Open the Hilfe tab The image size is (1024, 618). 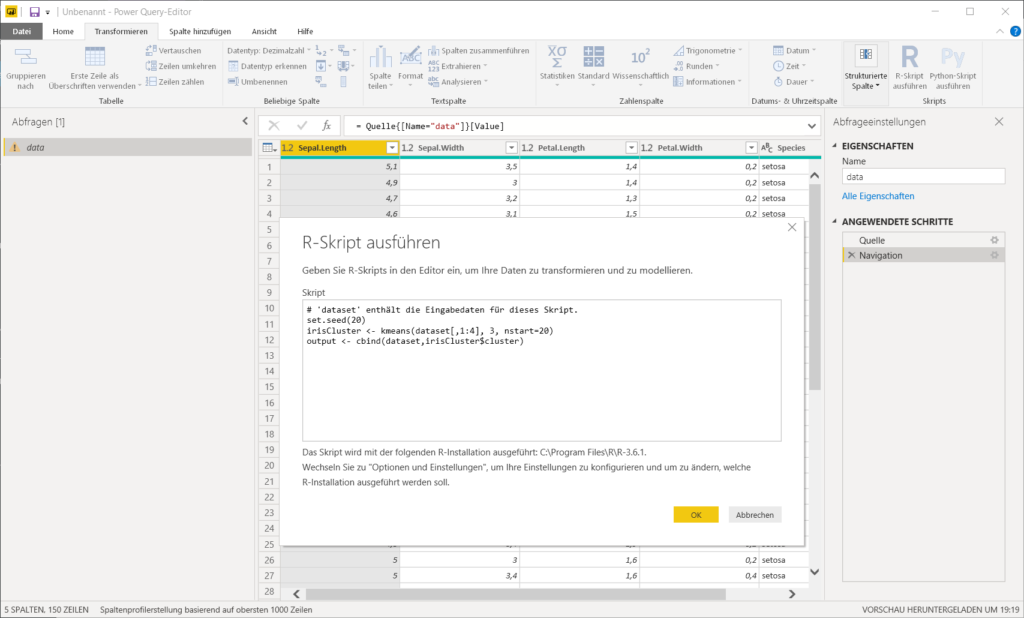(305, 31)
